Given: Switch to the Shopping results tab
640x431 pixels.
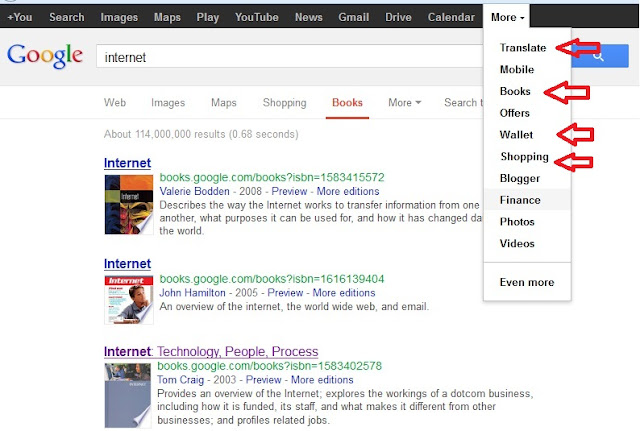Looking at the screenshot, I should 284,102.
